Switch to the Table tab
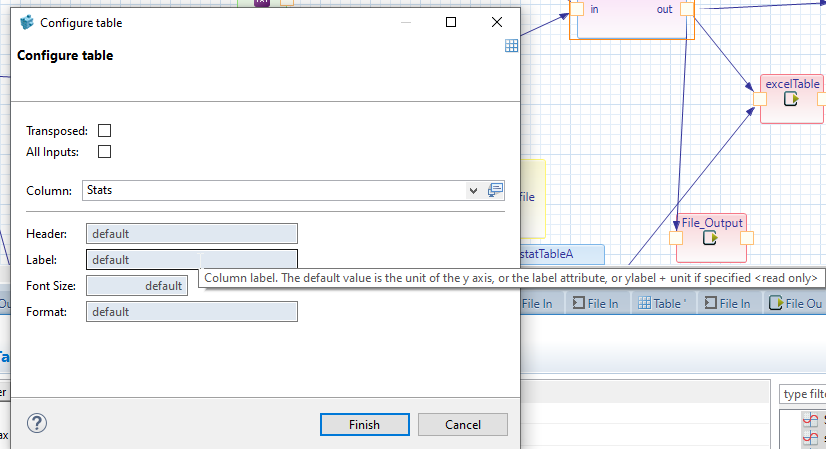 click(662, 303)
